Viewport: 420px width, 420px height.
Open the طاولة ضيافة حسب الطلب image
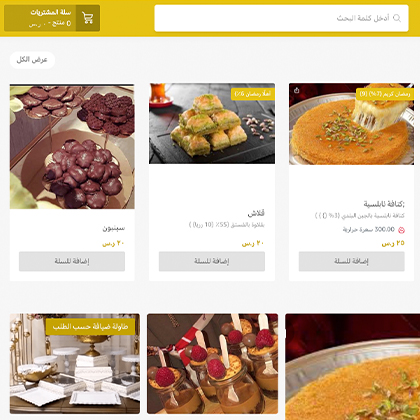click(x=75, y=364)
